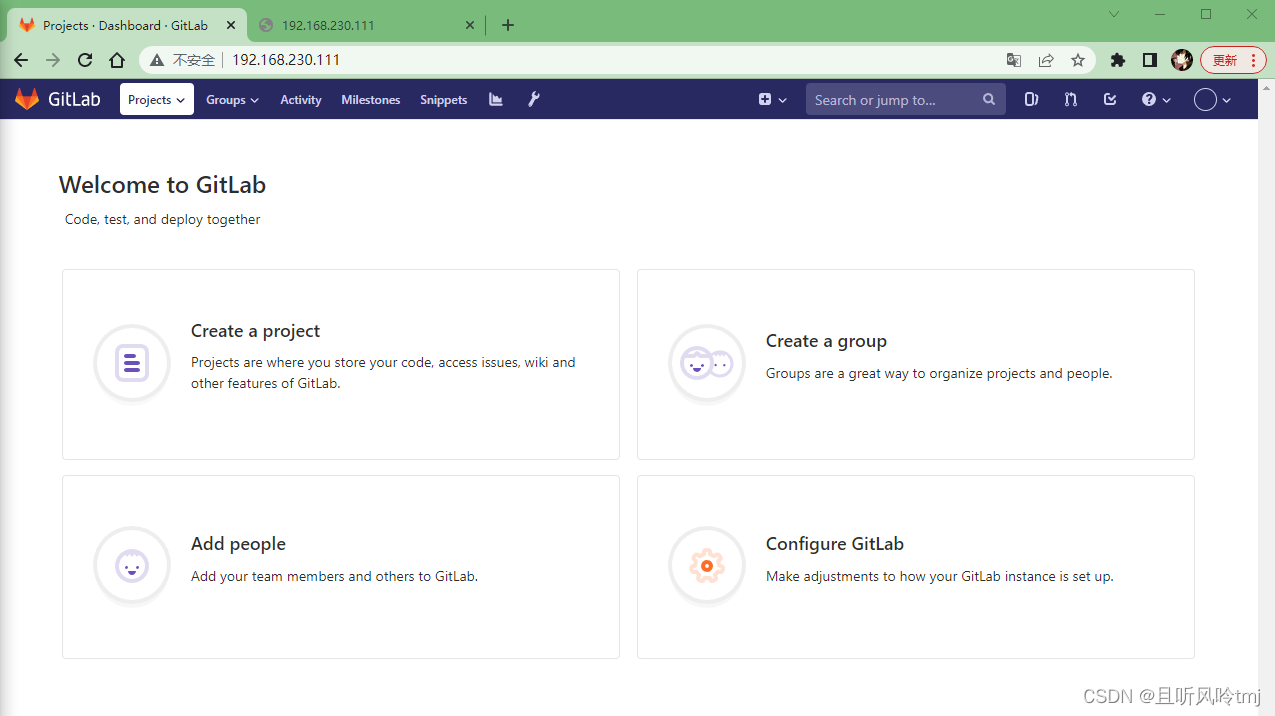Click the not secure warning icon

(157, 60)
